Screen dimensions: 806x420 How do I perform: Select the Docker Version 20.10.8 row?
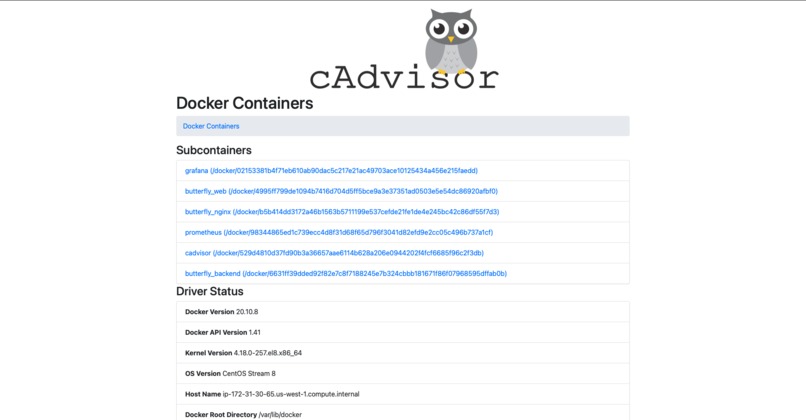(402, 312)
